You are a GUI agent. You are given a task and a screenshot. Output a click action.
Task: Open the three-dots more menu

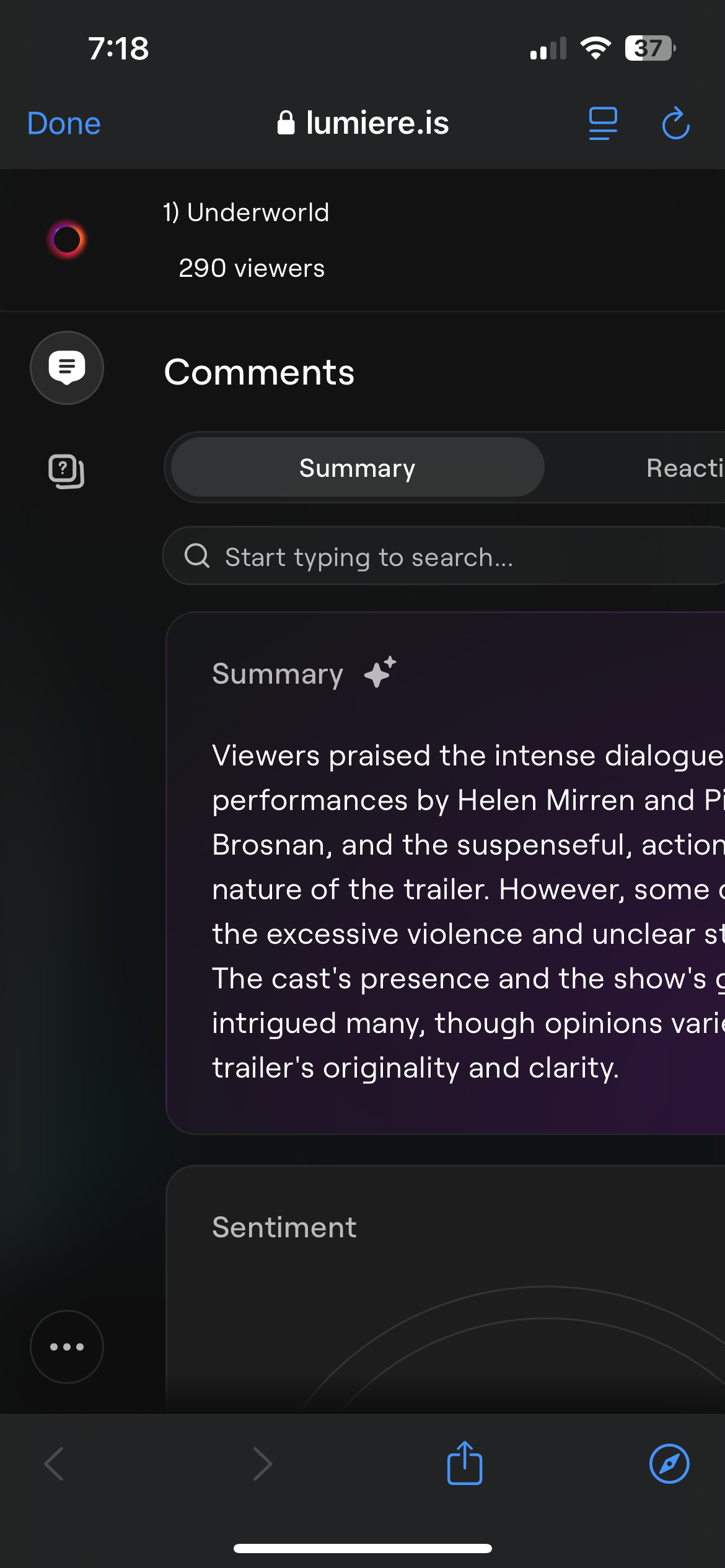(67, 1346)
